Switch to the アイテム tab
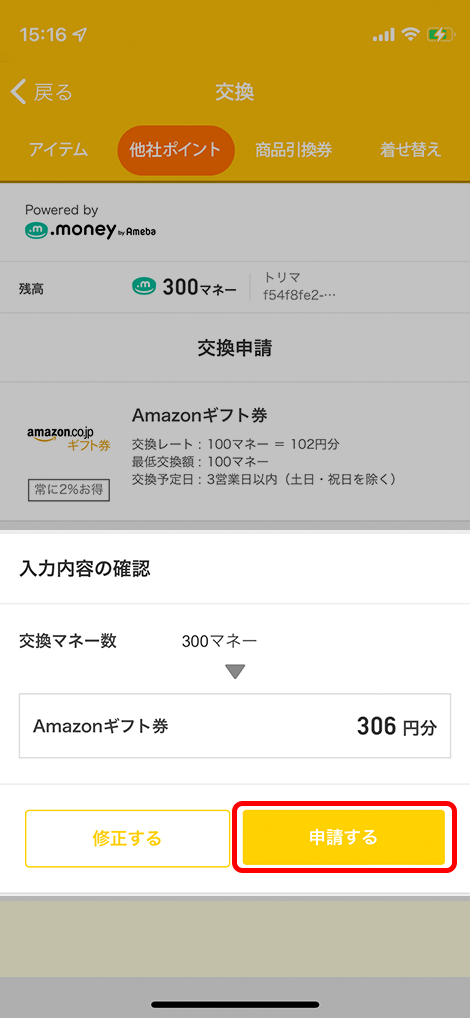The height and width of the screenshot is (1018, 470). 58,150
